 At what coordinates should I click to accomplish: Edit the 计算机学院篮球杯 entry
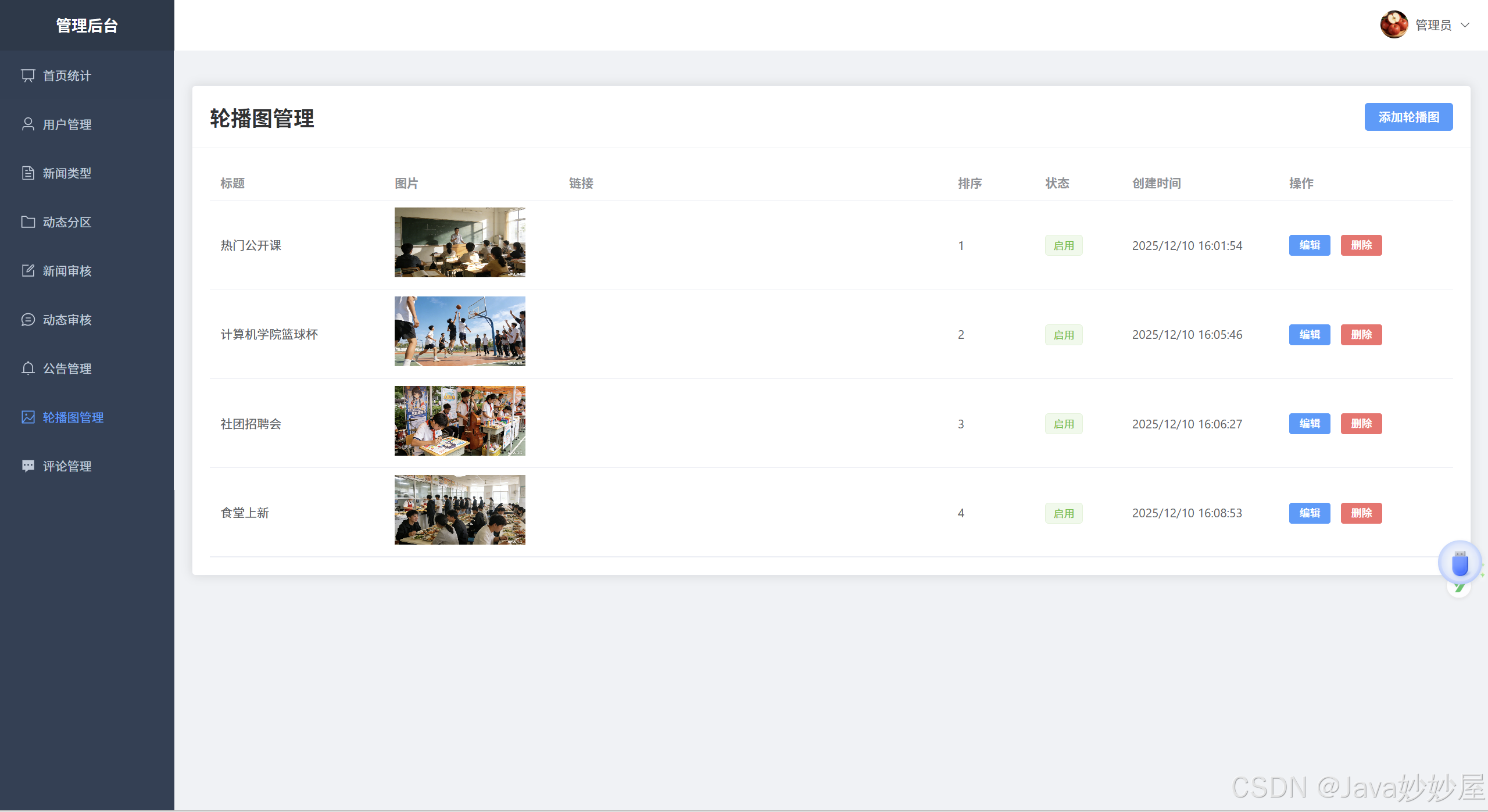pos(1309,335)
